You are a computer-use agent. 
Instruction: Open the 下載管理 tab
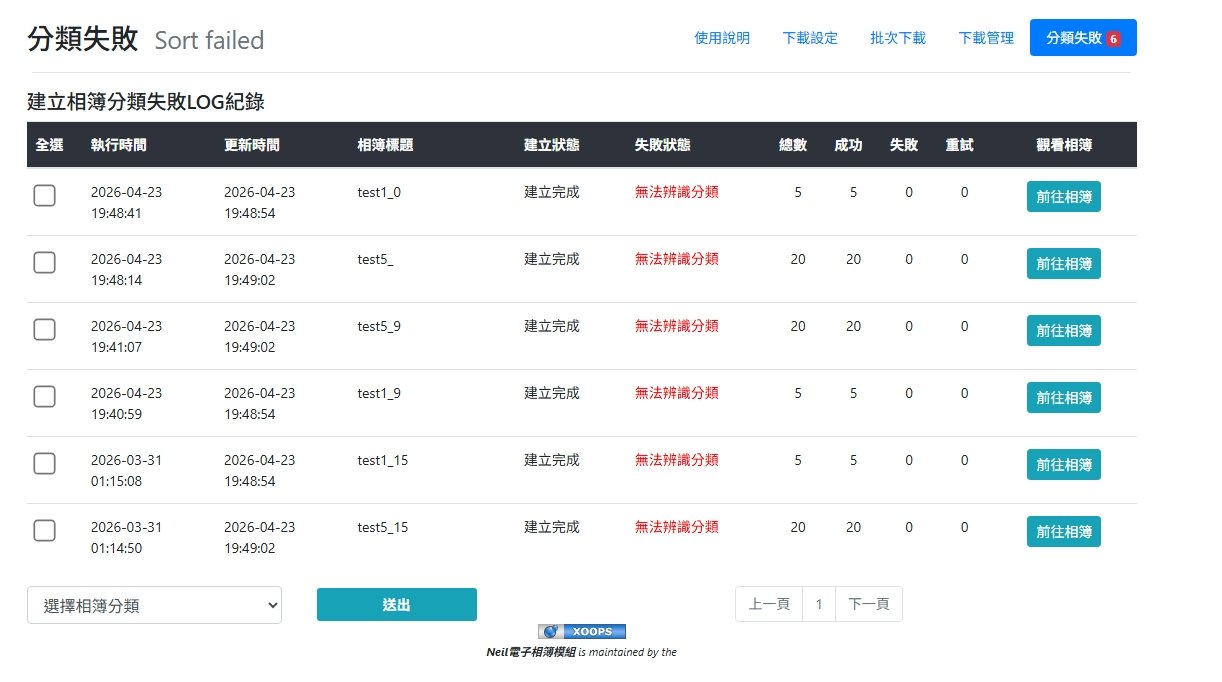(x=986, y=38)
